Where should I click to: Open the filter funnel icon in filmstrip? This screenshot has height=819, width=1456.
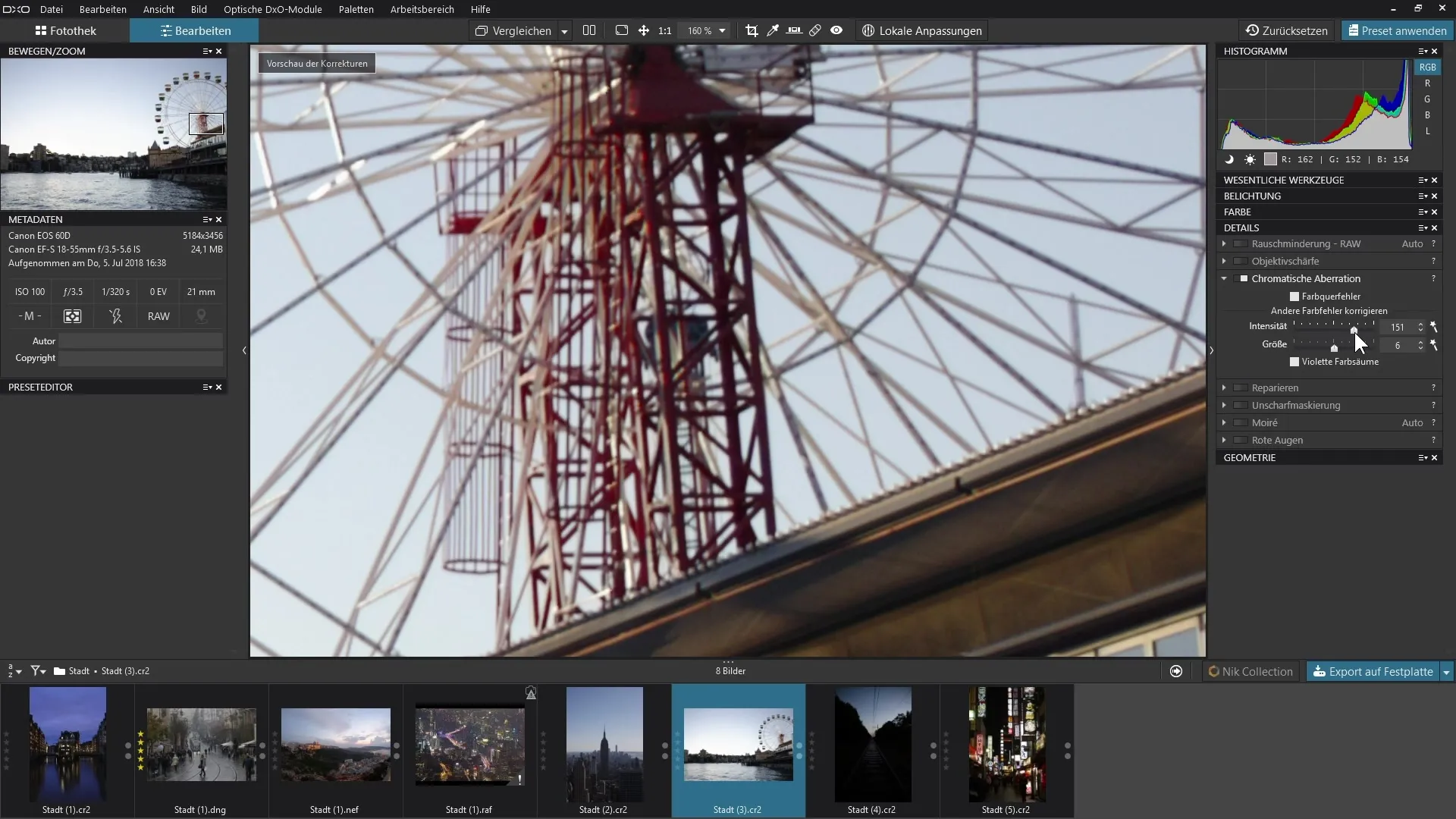click(38, 671)
